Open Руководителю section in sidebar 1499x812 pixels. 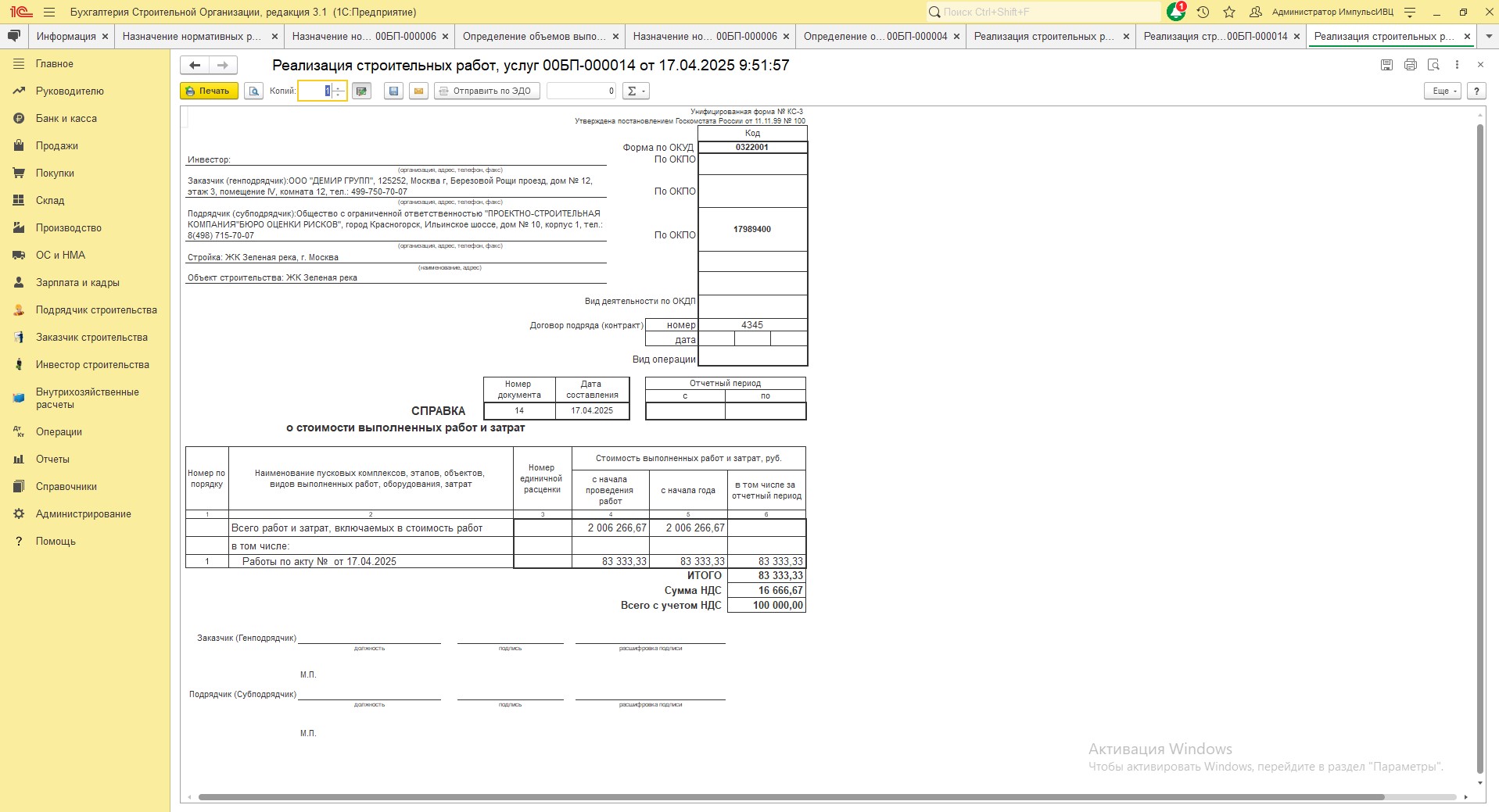84,91
